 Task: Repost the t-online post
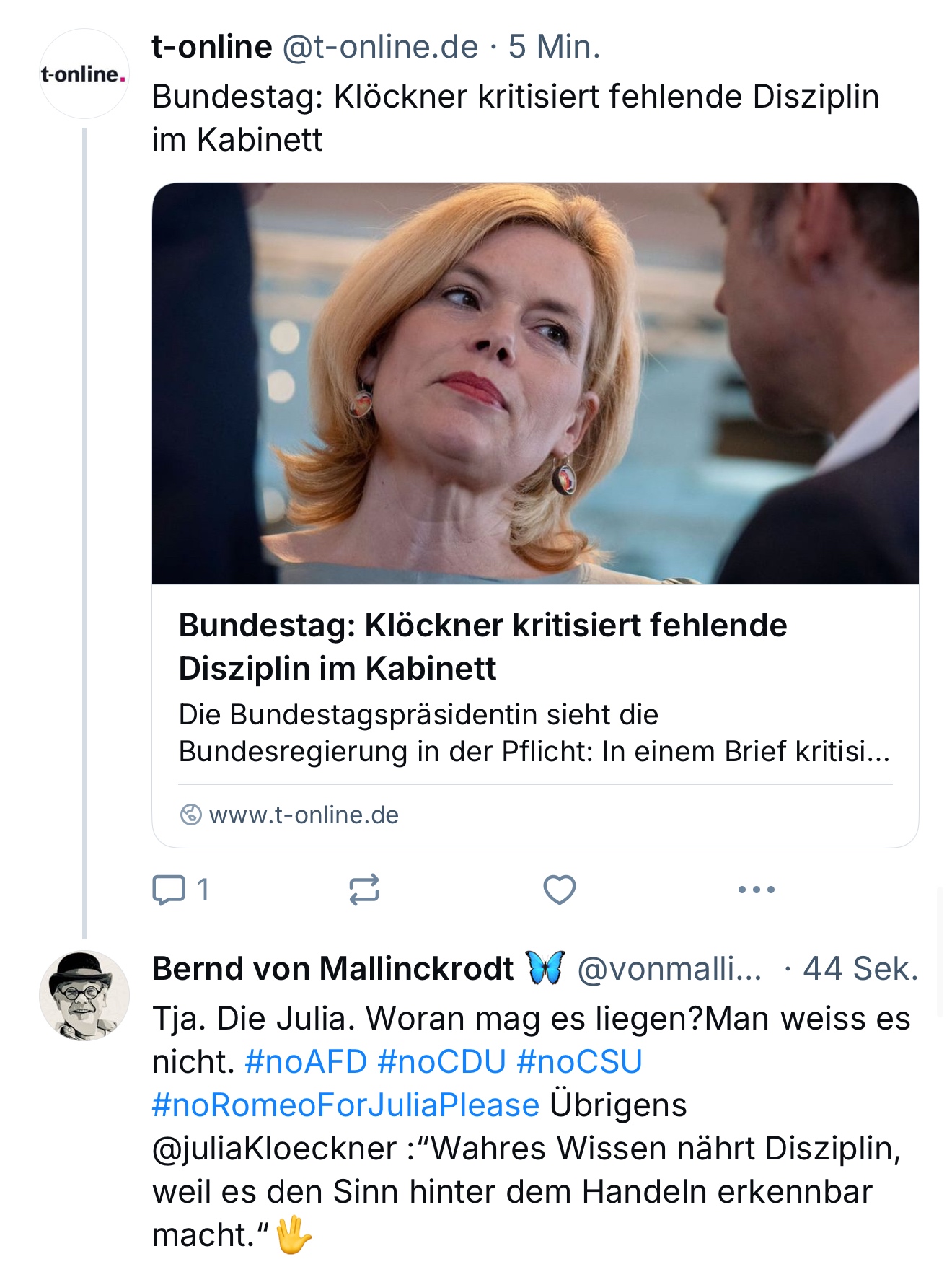pos(364,890)
